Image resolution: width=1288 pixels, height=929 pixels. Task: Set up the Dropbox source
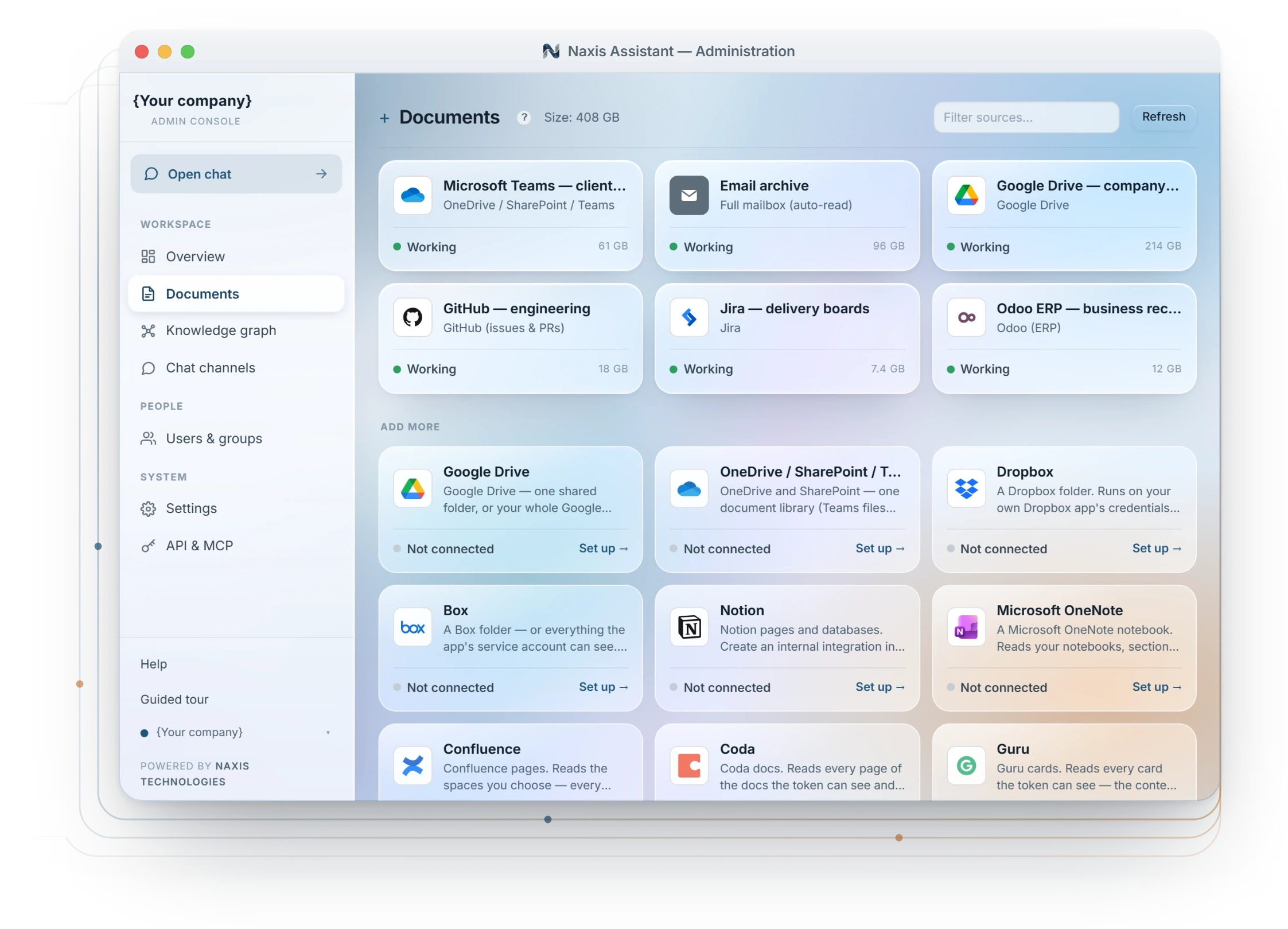[1156, 548]
